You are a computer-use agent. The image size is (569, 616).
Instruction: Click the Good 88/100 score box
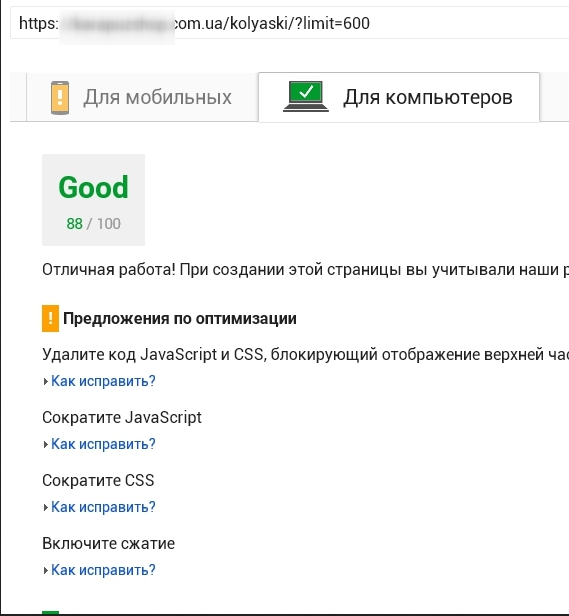point(94,200)
